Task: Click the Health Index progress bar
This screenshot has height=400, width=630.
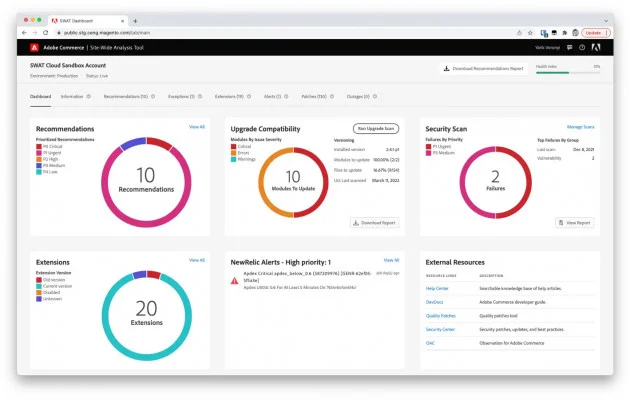Action: click(567, 72)
